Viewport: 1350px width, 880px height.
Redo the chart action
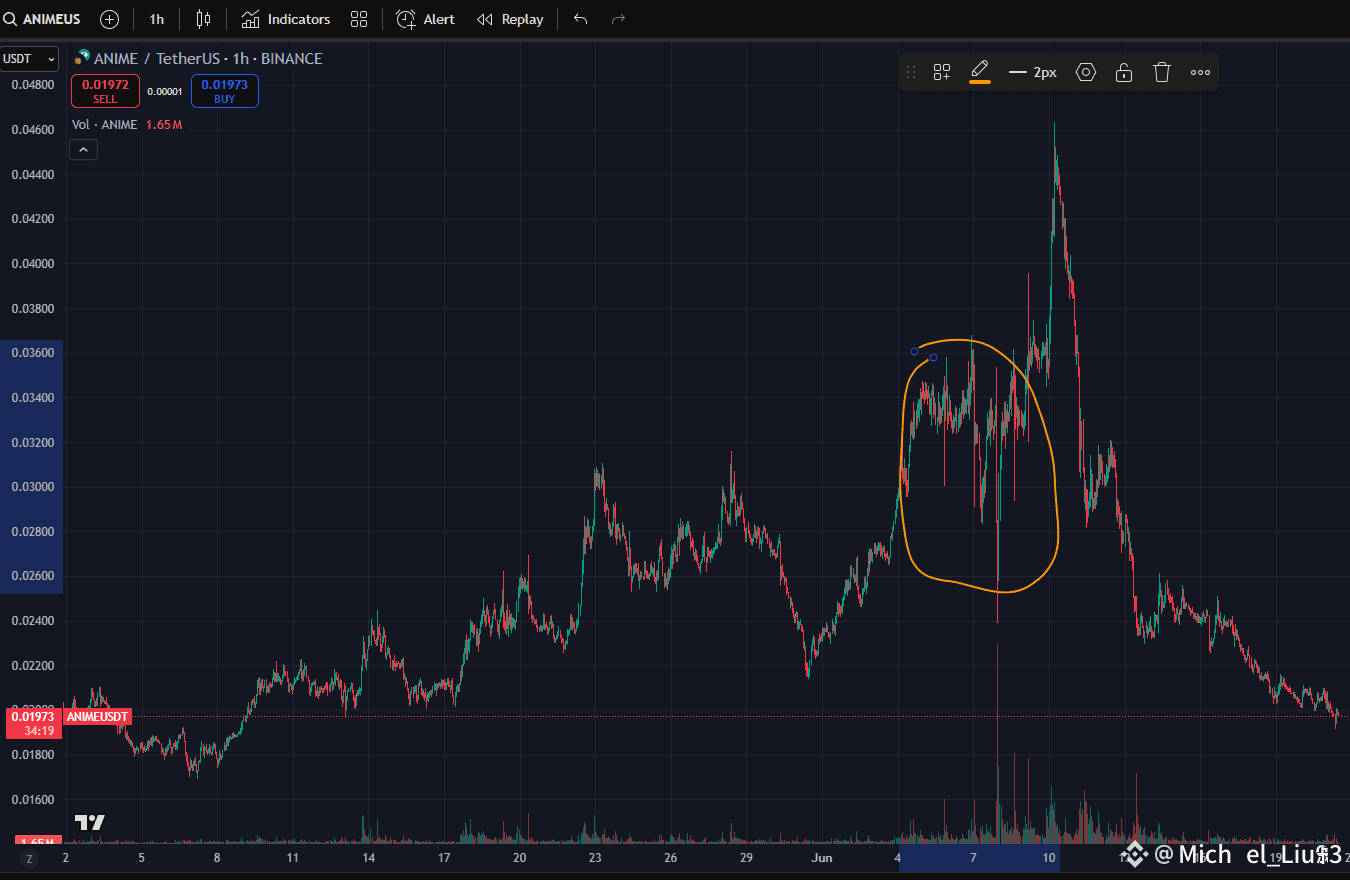click(618, 19)
